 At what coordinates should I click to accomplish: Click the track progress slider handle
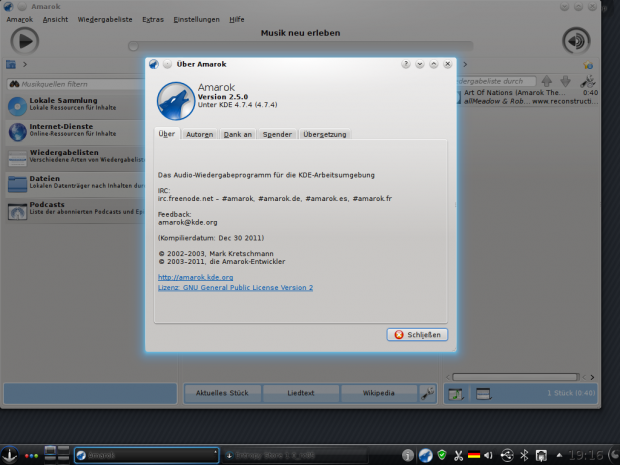(133, 46)
